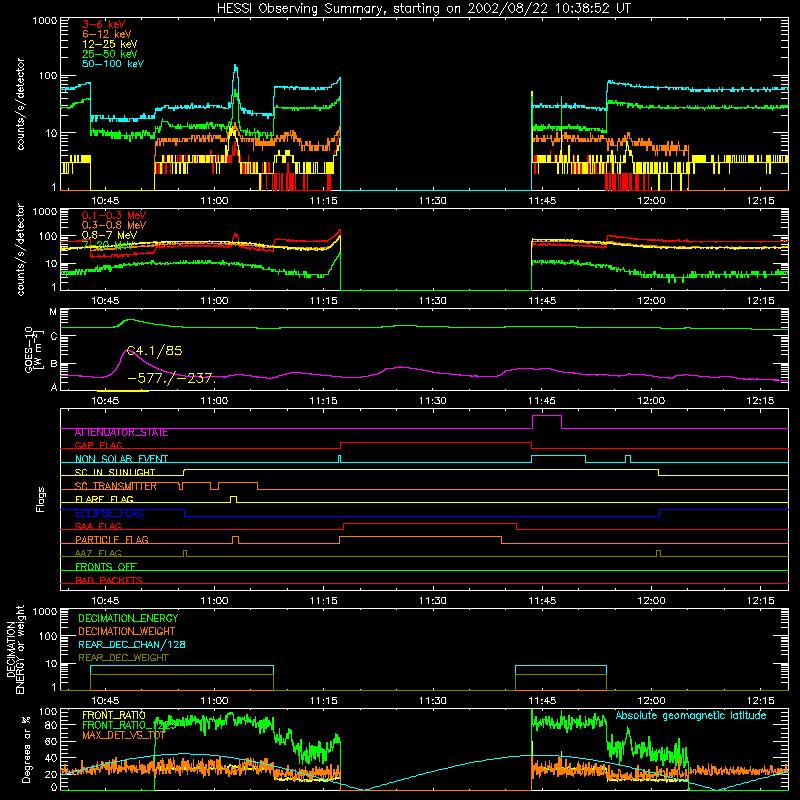Click the DECIMATION ENERGY or weight axis label
800x800 pixels.
coord(15,649)
